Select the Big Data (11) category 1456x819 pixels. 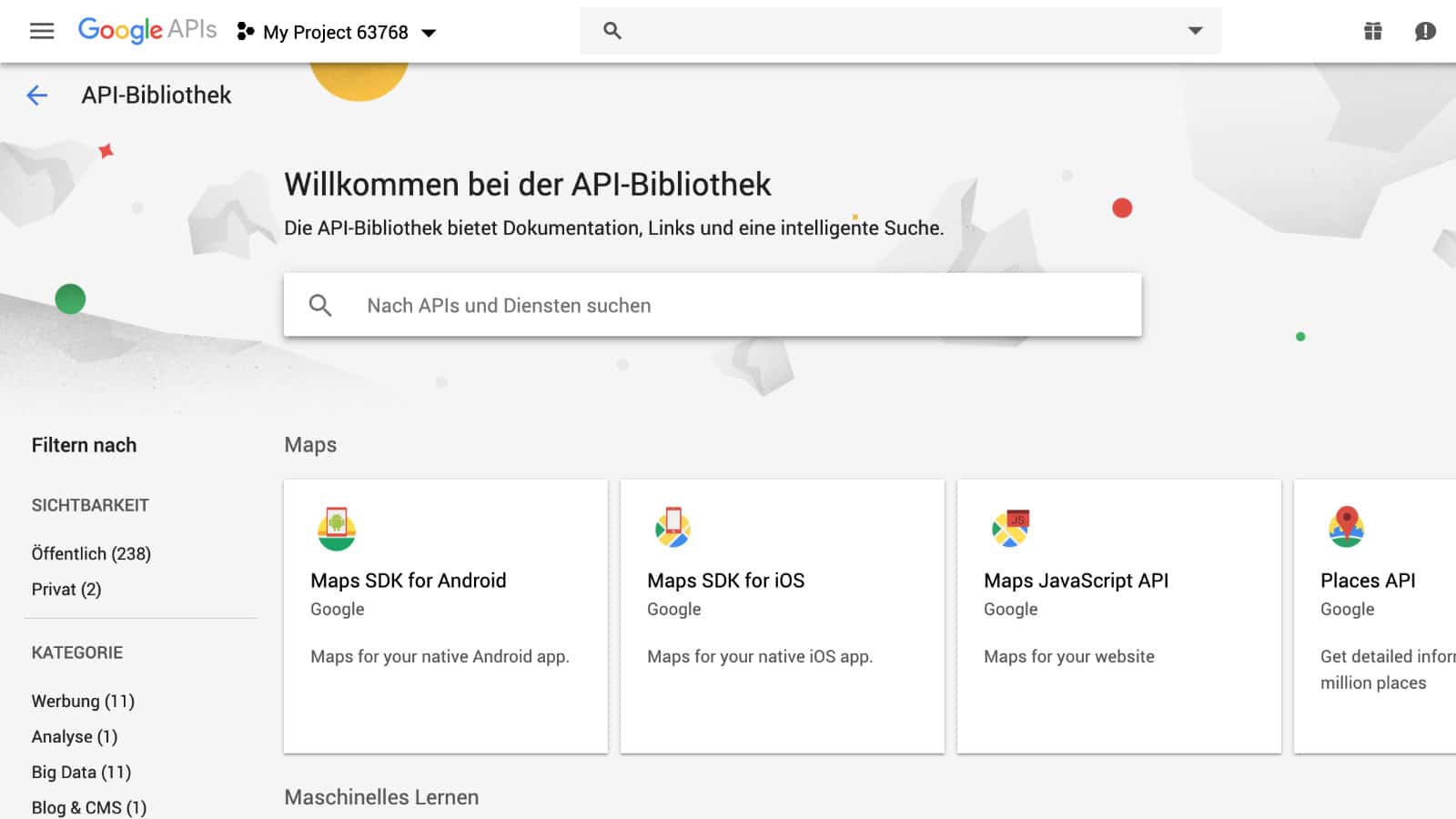point(81,772)
